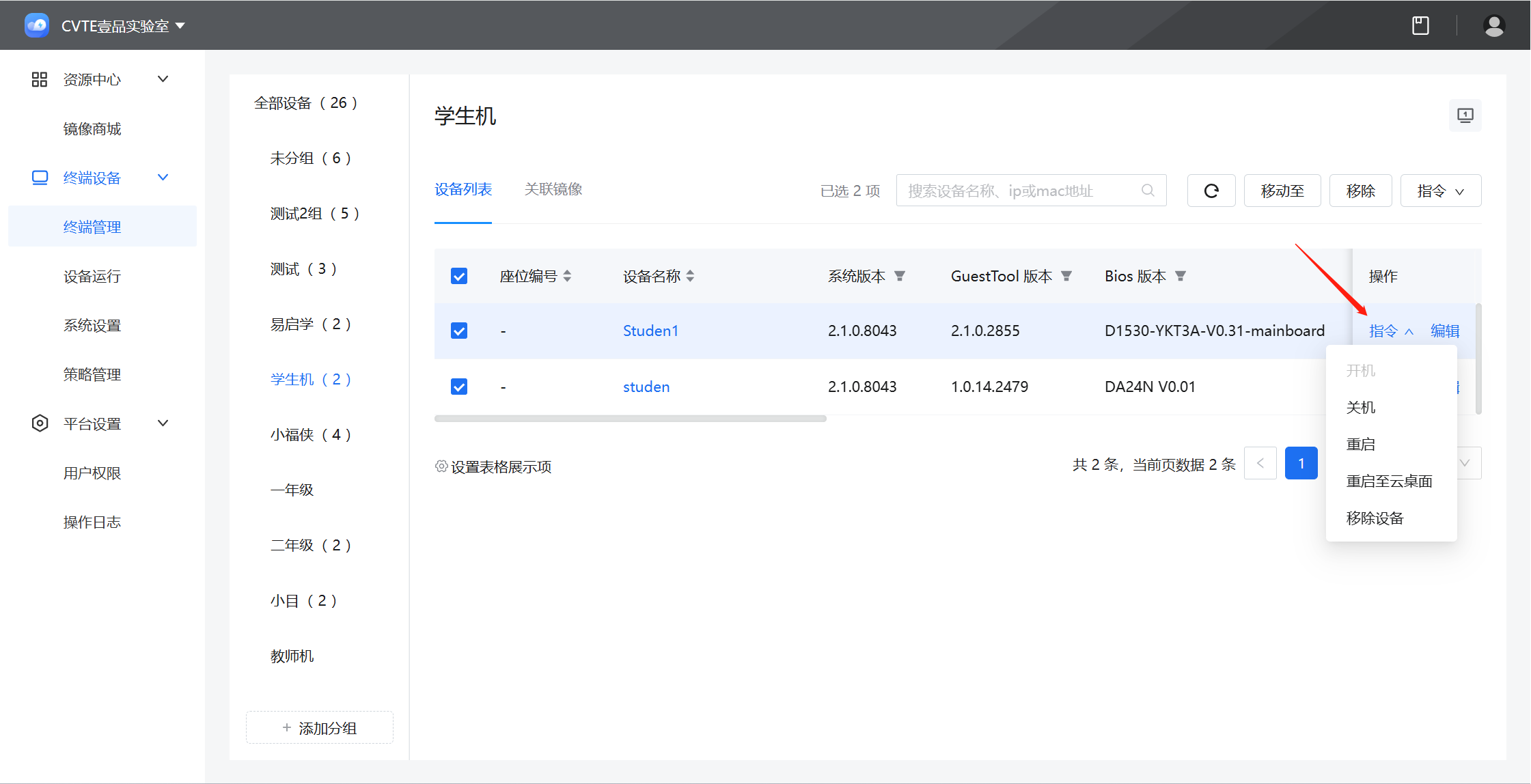The image size is (1531, 784).
Task: Open 用户权限 in the sidebar
Action: pos(92,473)
